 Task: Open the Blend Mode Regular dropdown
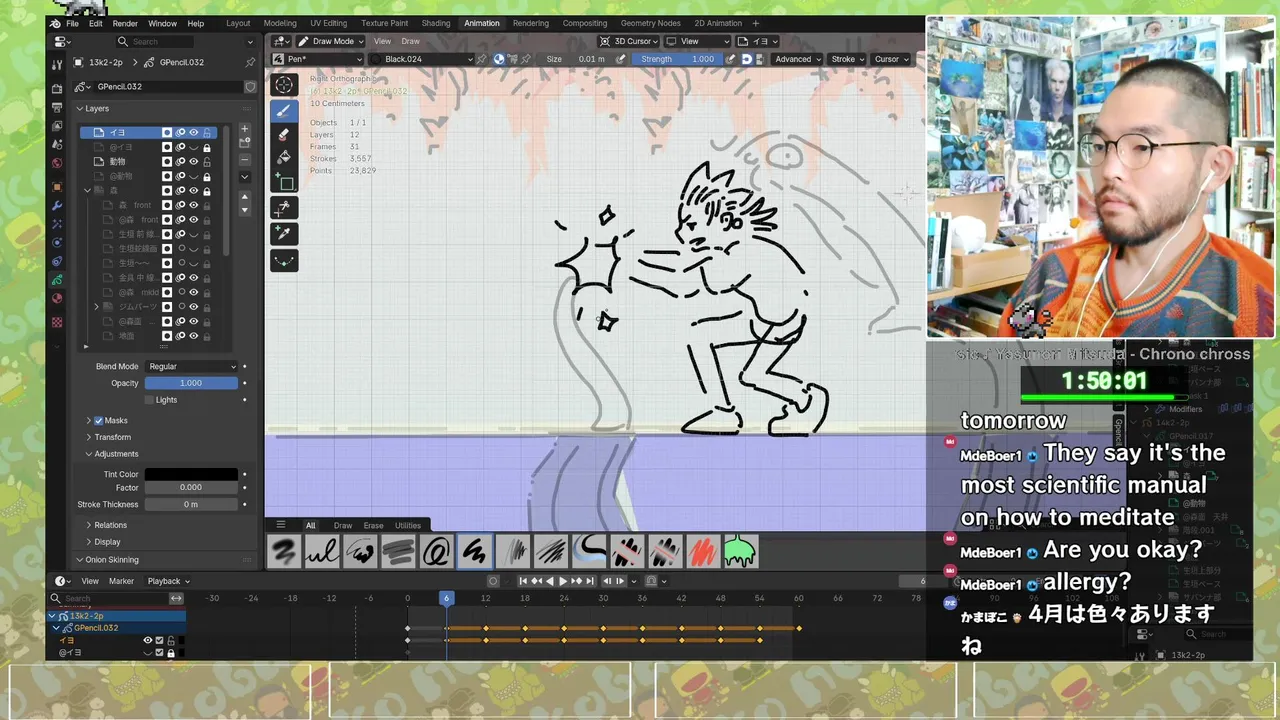click(191, 366)
